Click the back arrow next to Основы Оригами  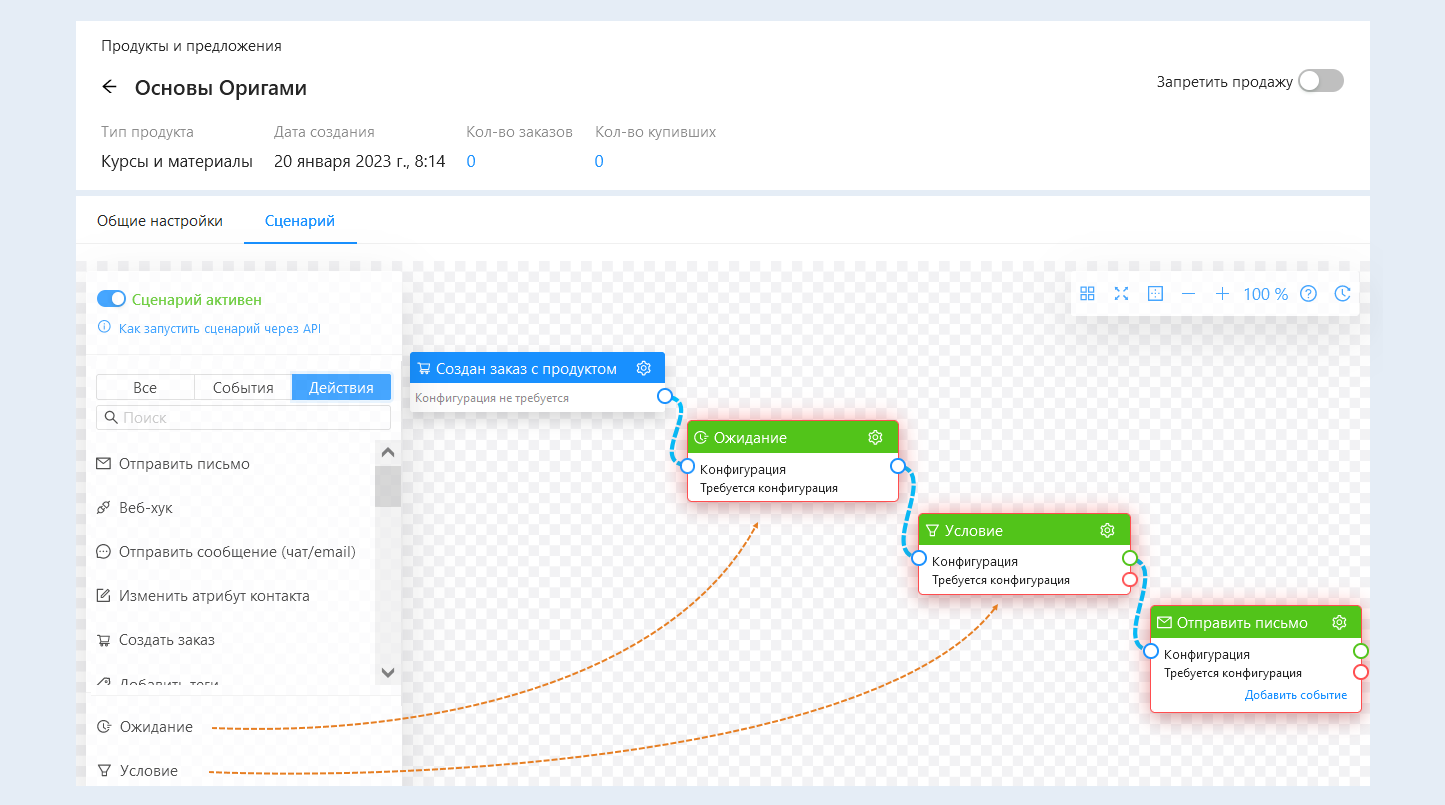point(110,88)
